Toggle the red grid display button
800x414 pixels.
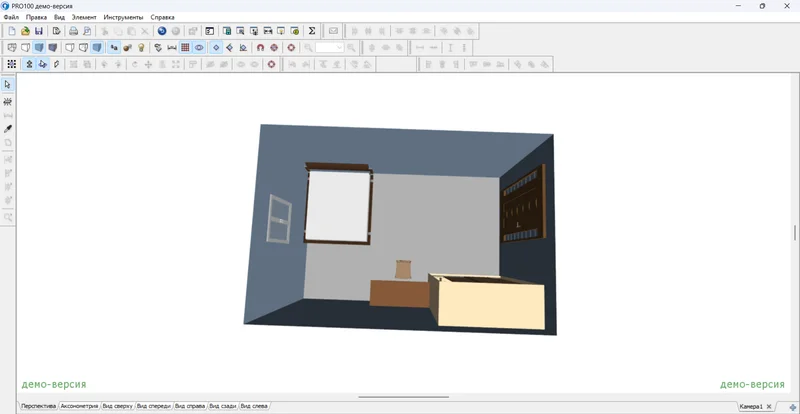(x=185, y=47)
